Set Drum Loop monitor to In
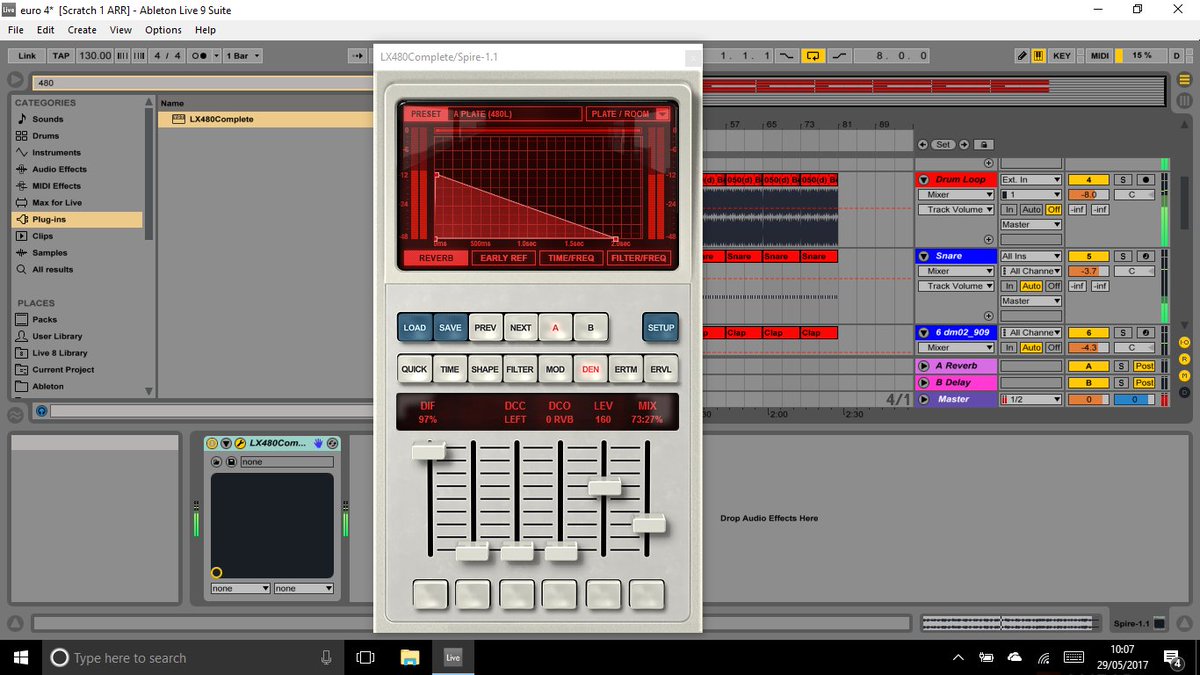The image size is (1200, 675). (1009, 210)
